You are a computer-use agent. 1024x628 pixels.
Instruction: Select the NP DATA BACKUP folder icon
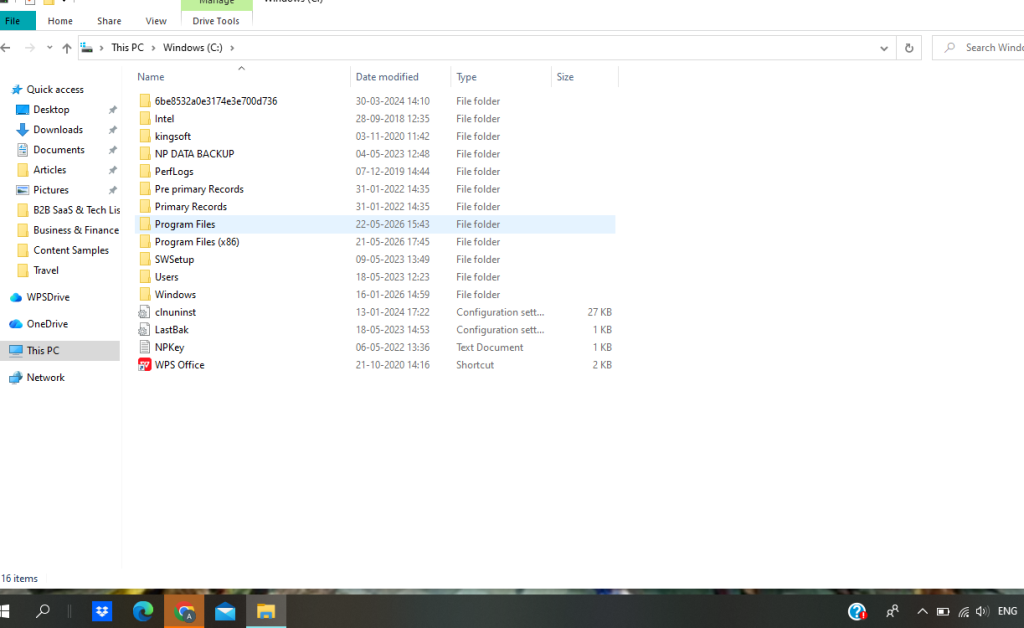145,154
